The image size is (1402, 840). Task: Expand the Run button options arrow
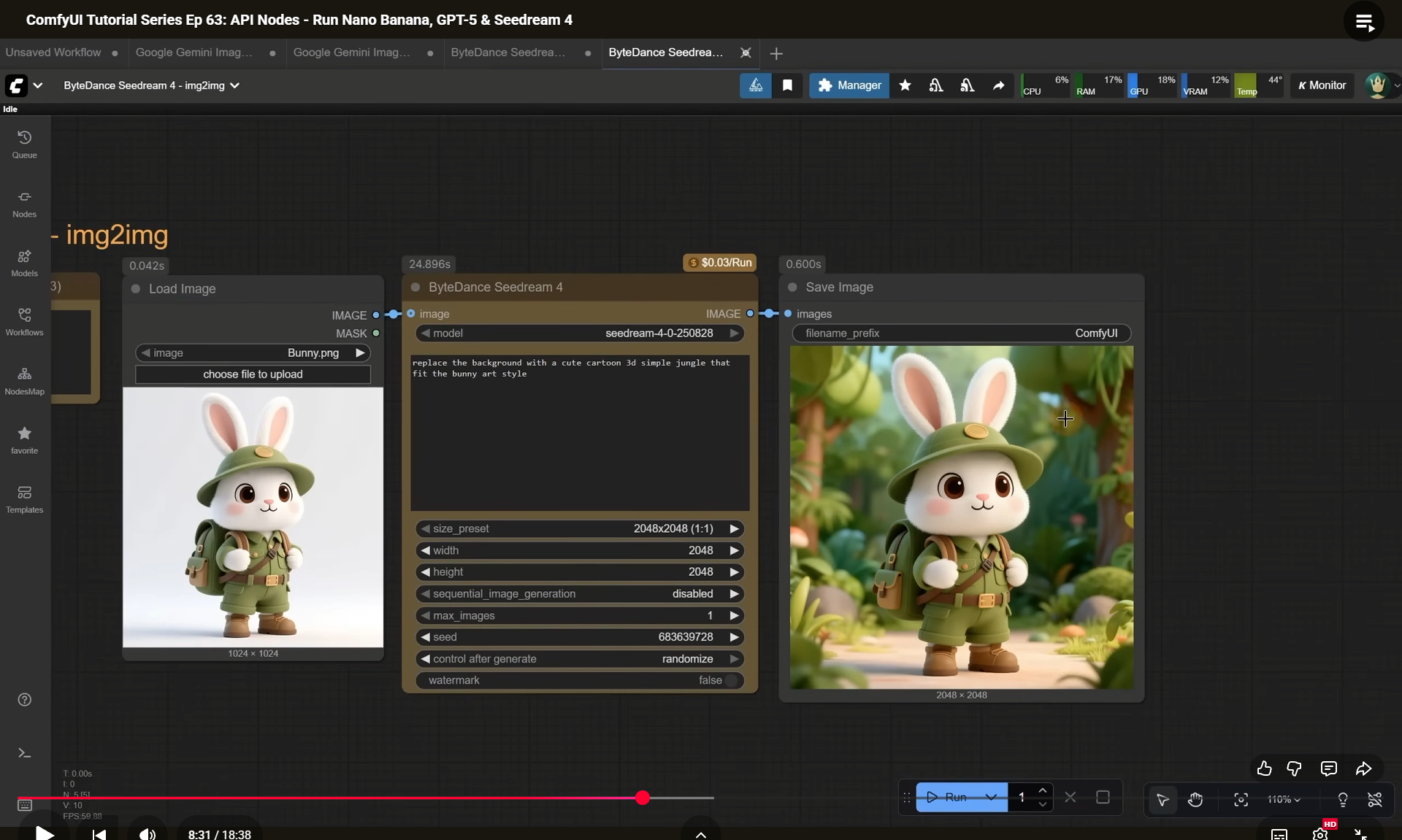(991, 797)
